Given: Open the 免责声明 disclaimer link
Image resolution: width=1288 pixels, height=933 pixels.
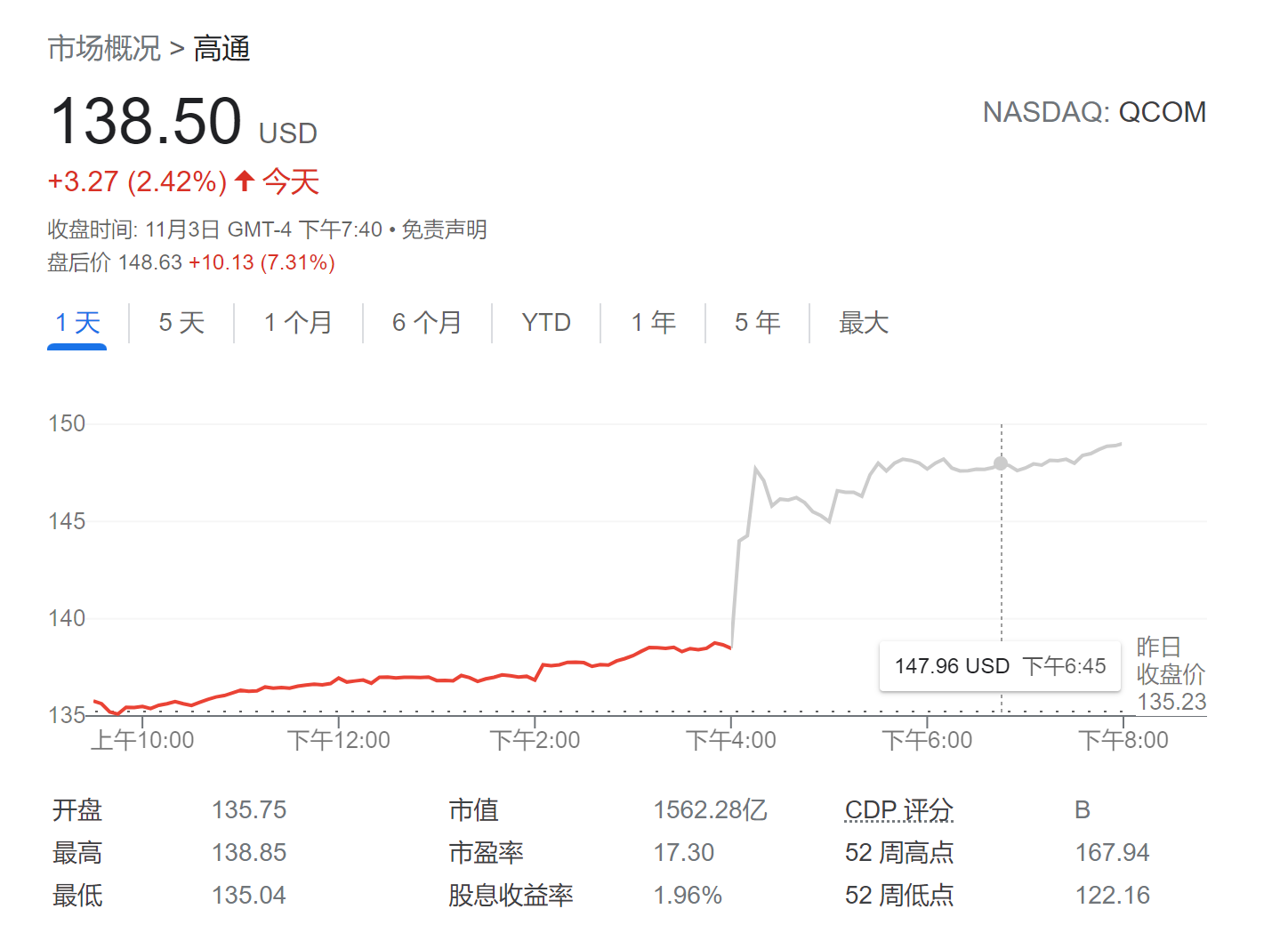Looking at the screenshot, I should tap(444, 229).
